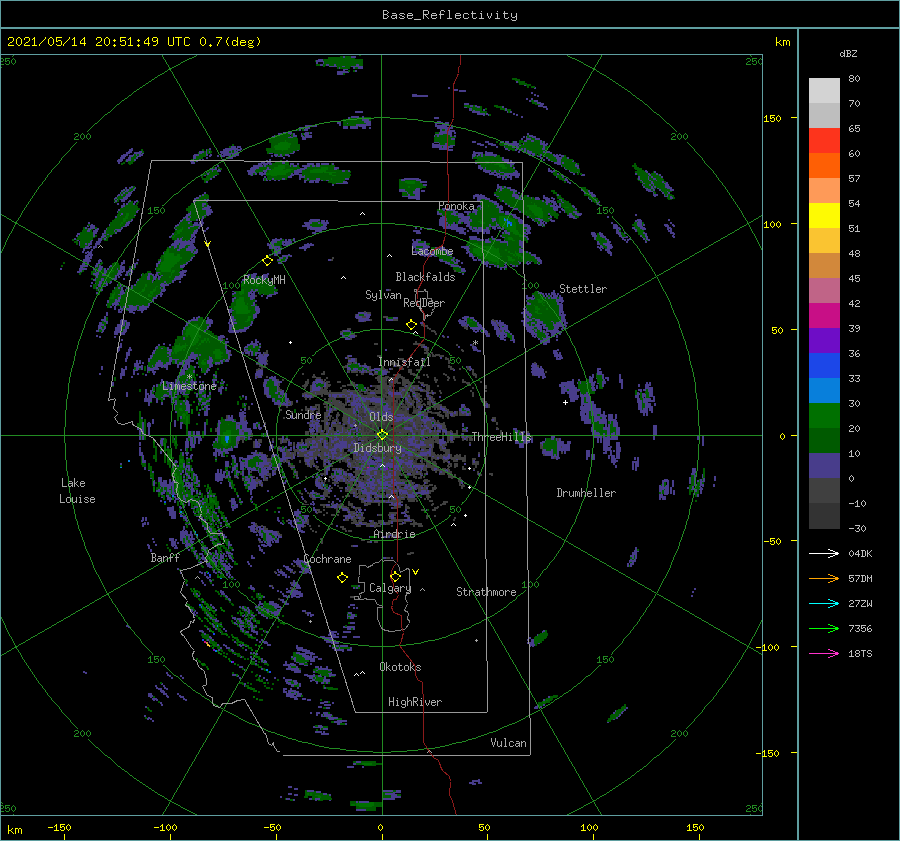Select the slate 0-10 dBZ swatch
Viewport: 900px width, 841px height.
[824, 466]
